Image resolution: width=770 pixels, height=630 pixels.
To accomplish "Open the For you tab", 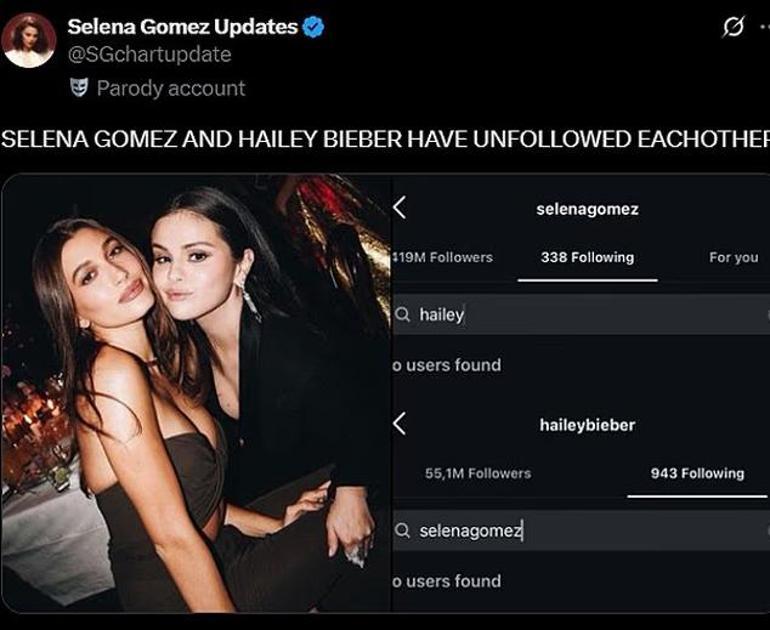I will pos(733,257).
